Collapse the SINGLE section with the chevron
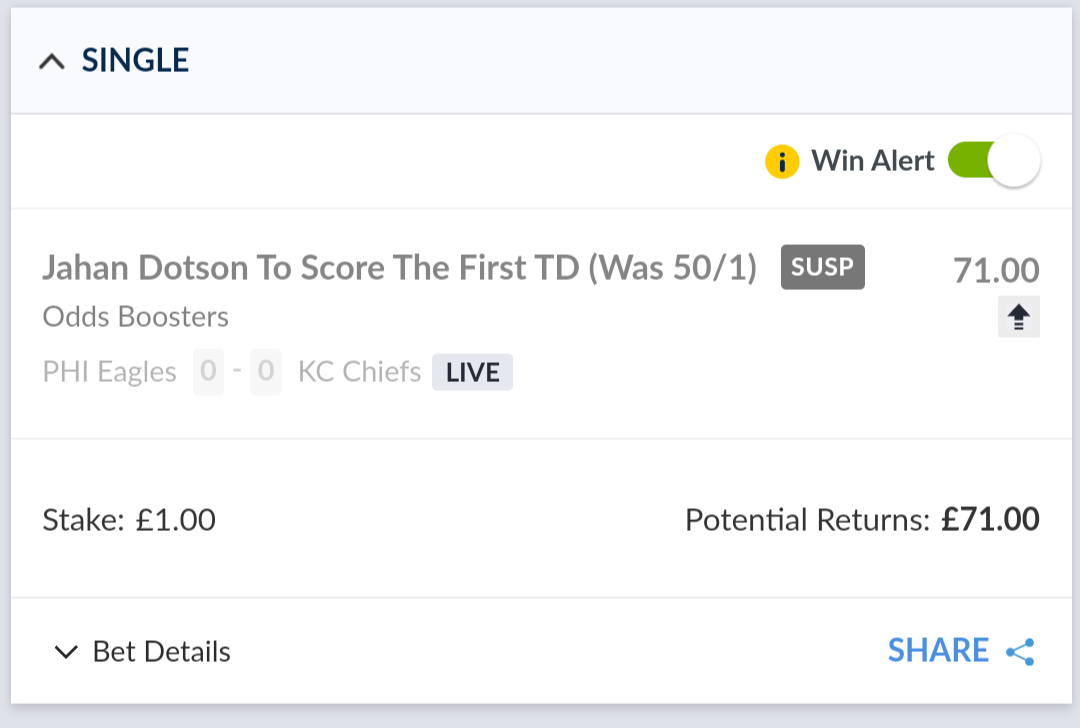1080x728 pixels. pyautogui.click(x=51, y=62)
